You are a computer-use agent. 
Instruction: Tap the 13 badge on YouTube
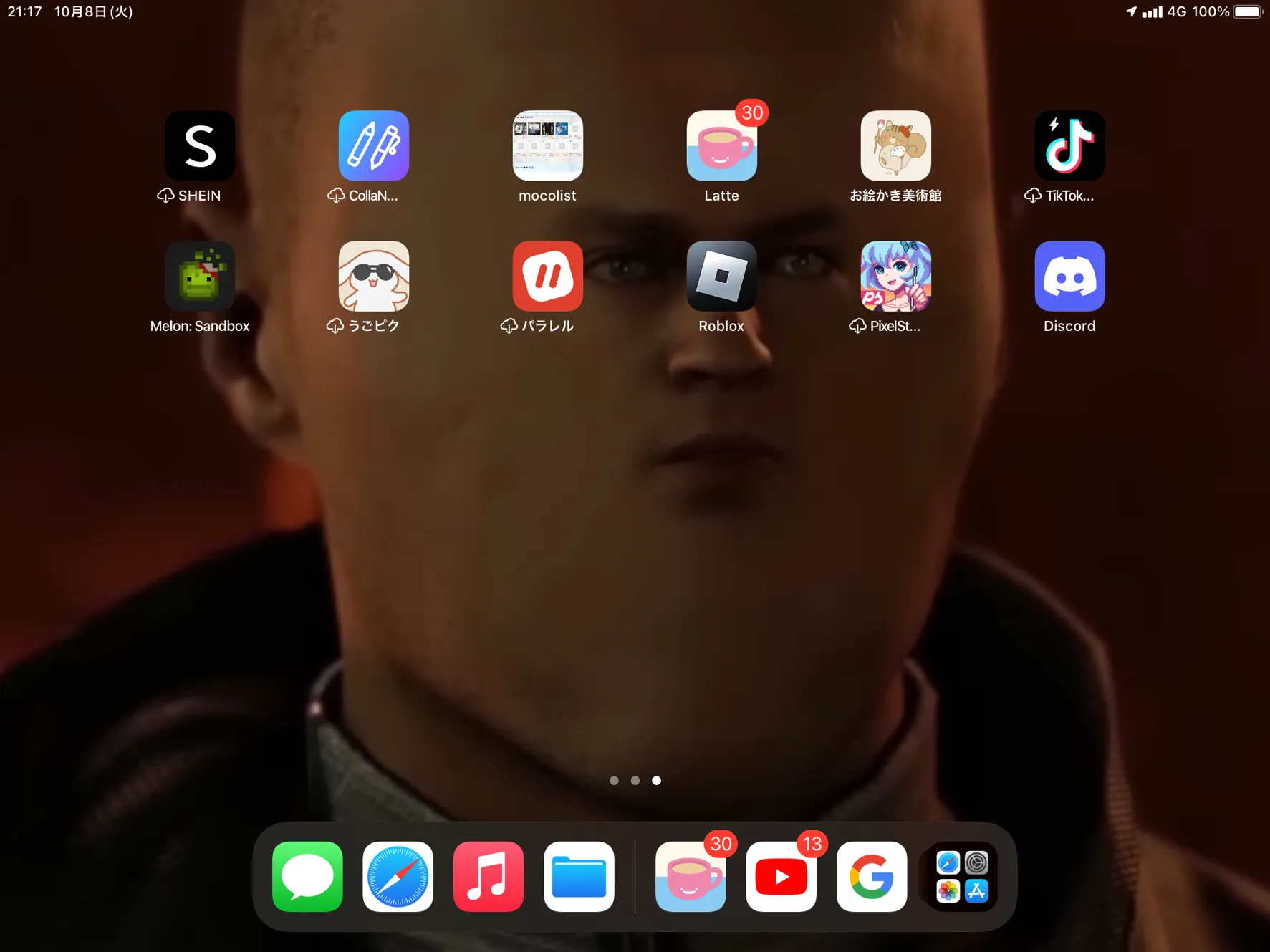click(x=812, y=844)
